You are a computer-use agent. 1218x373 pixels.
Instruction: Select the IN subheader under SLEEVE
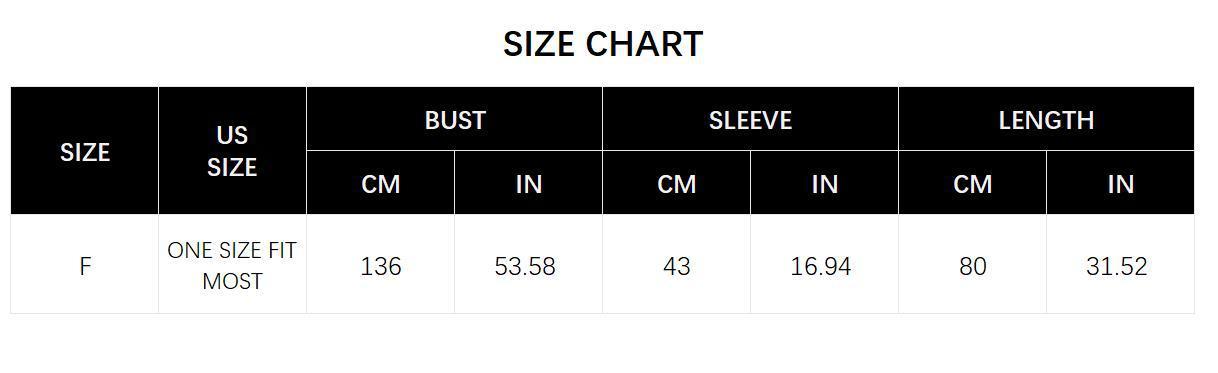824,183
